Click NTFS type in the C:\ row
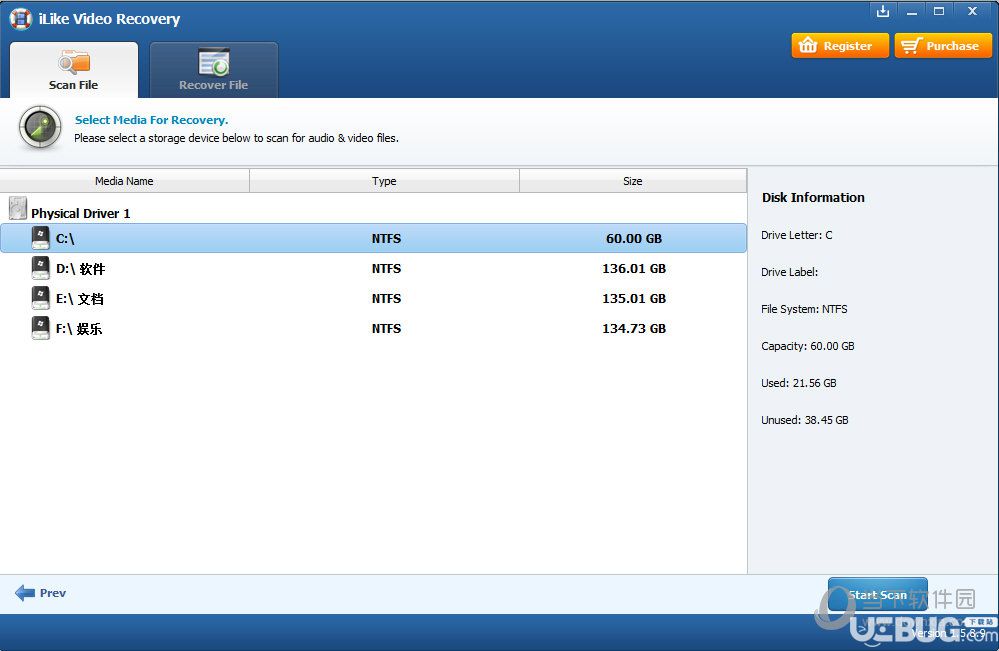 coord(386,239)
